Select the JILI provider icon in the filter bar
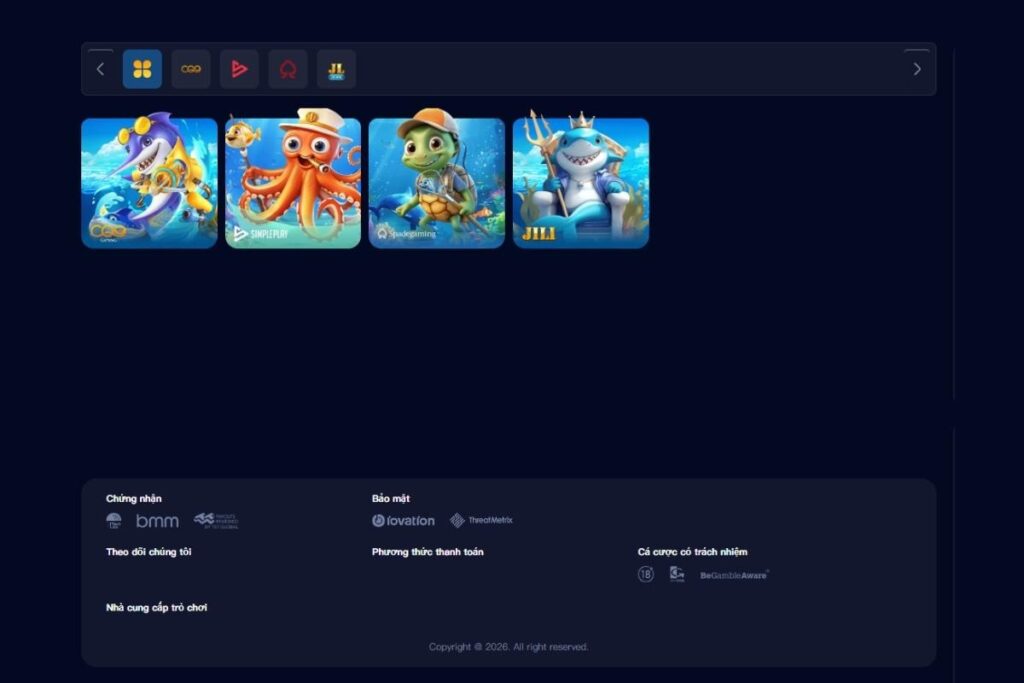This screenshot has height=683, width=1024. click(336, 69)
